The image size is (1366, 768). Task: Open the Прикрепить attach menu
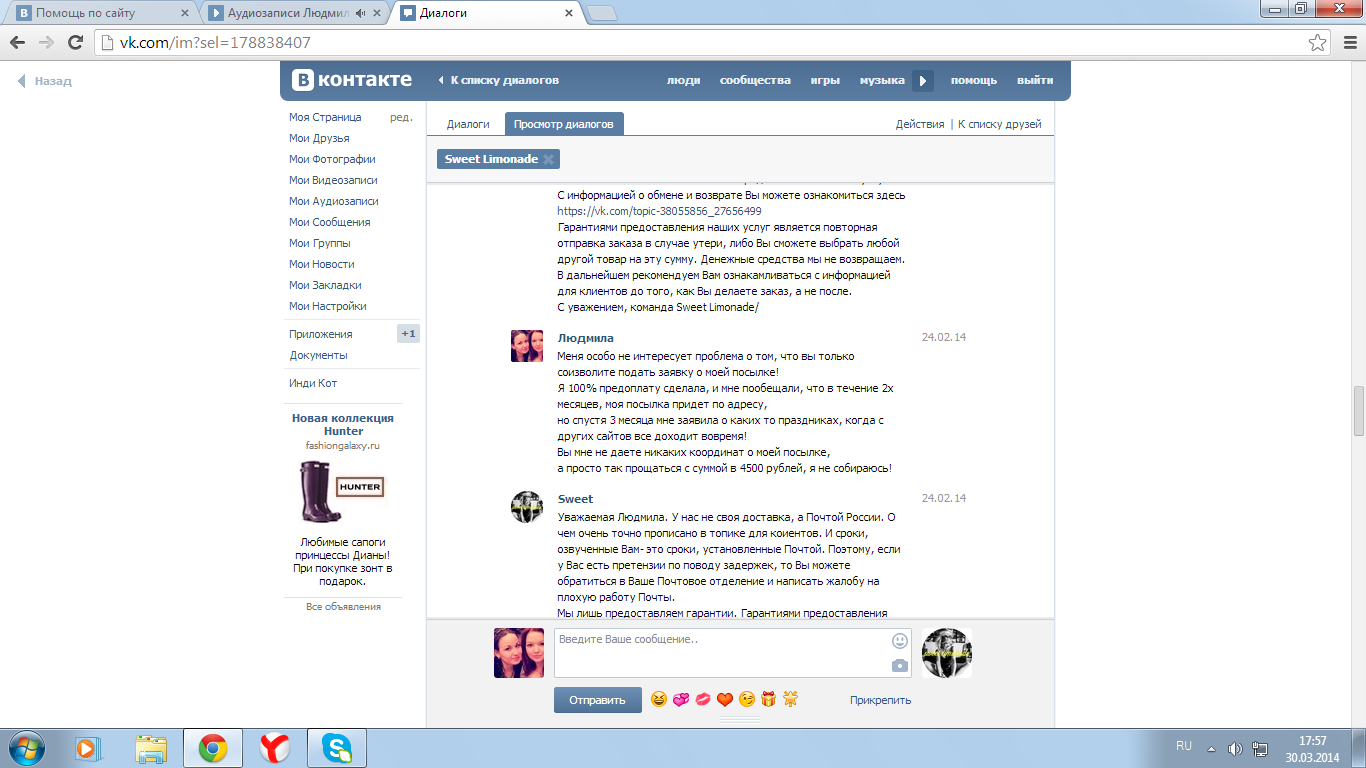click(x=880, y=700)
